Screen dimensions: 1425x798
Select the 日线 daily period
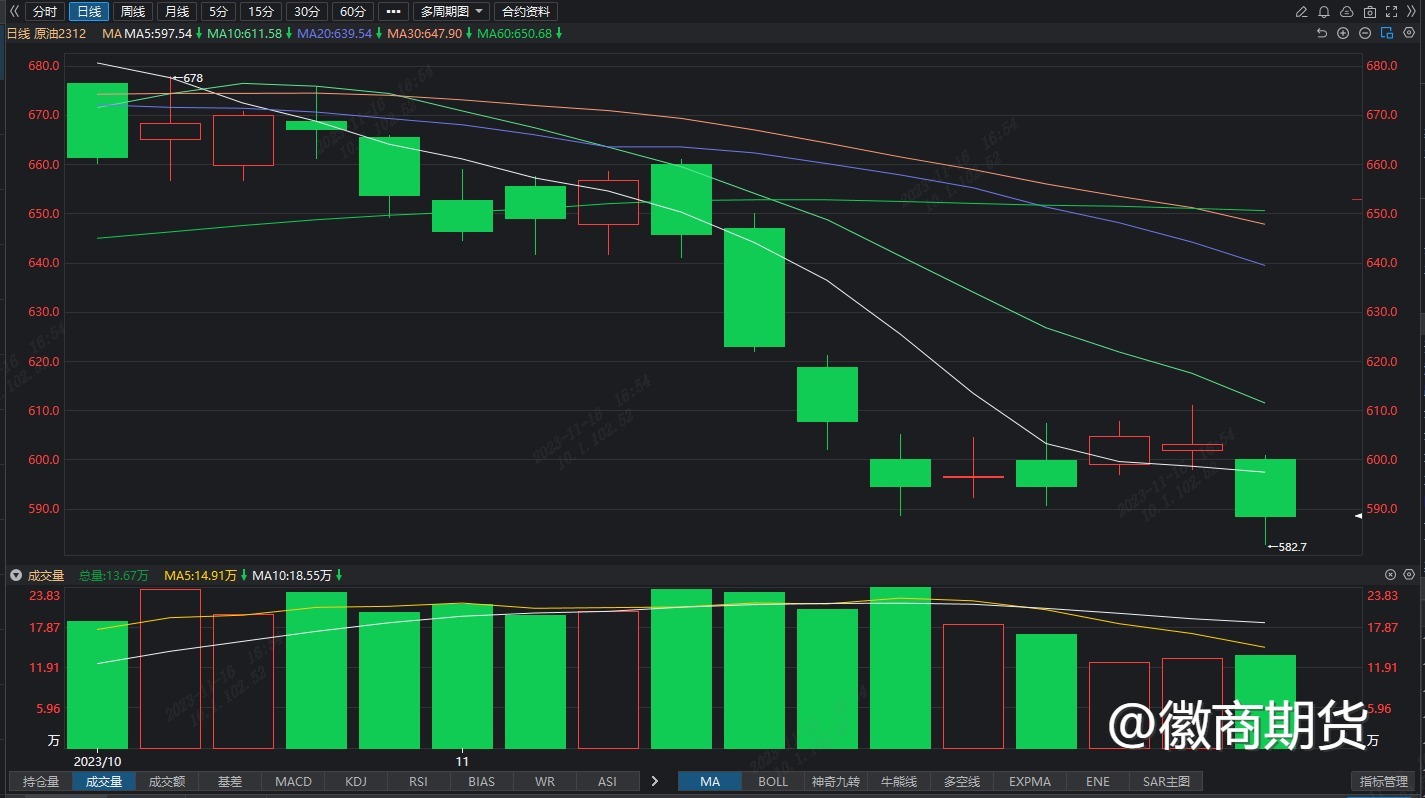(89, 12)
